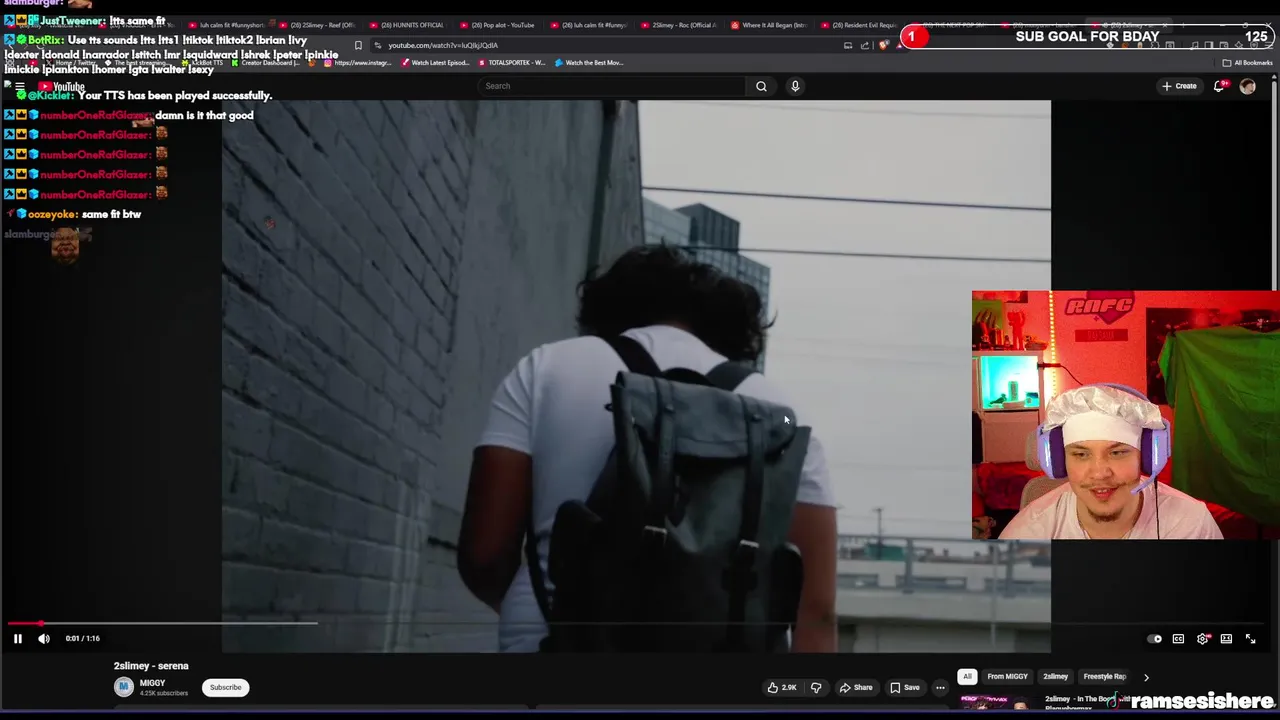
Task: Open the Instagram bookmark
Action: tap(357, 63)
